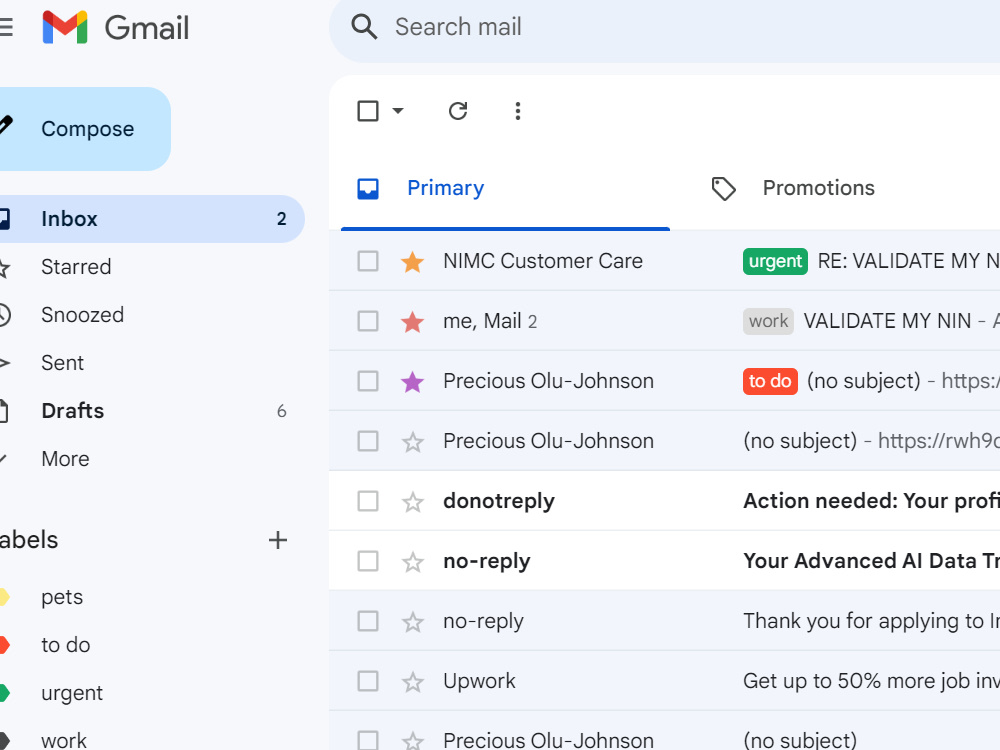The height and width of the screenshot is (750, 1000).
Task: Open the select dropdown arrow
Action: click(398, 111)
